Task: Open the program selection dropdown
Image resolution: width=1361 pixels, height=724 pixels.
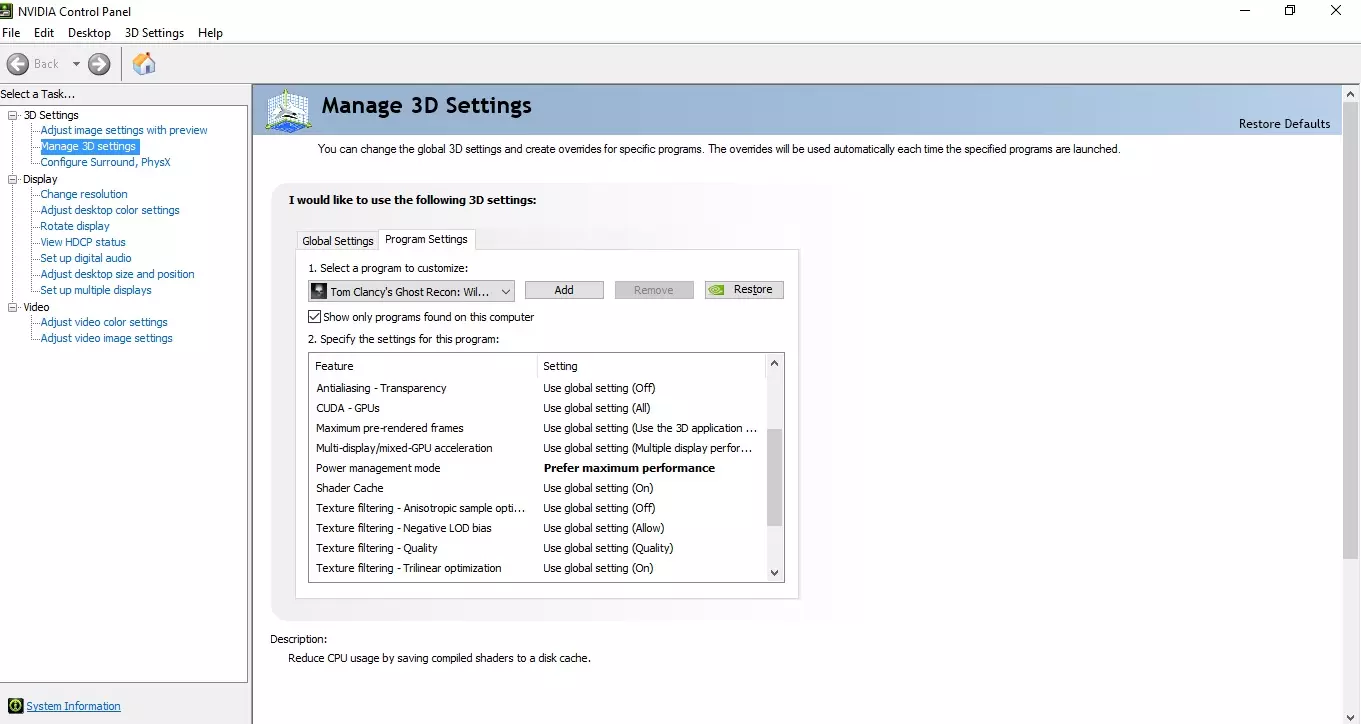Action: [x=412, y=291]
